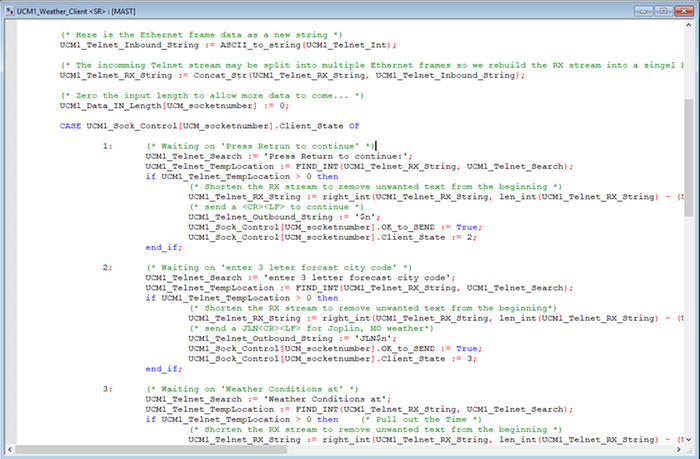Click the line Client_State := 2
Image resolution: width=700 pixels, height=459 pixels.
(332, 237)
